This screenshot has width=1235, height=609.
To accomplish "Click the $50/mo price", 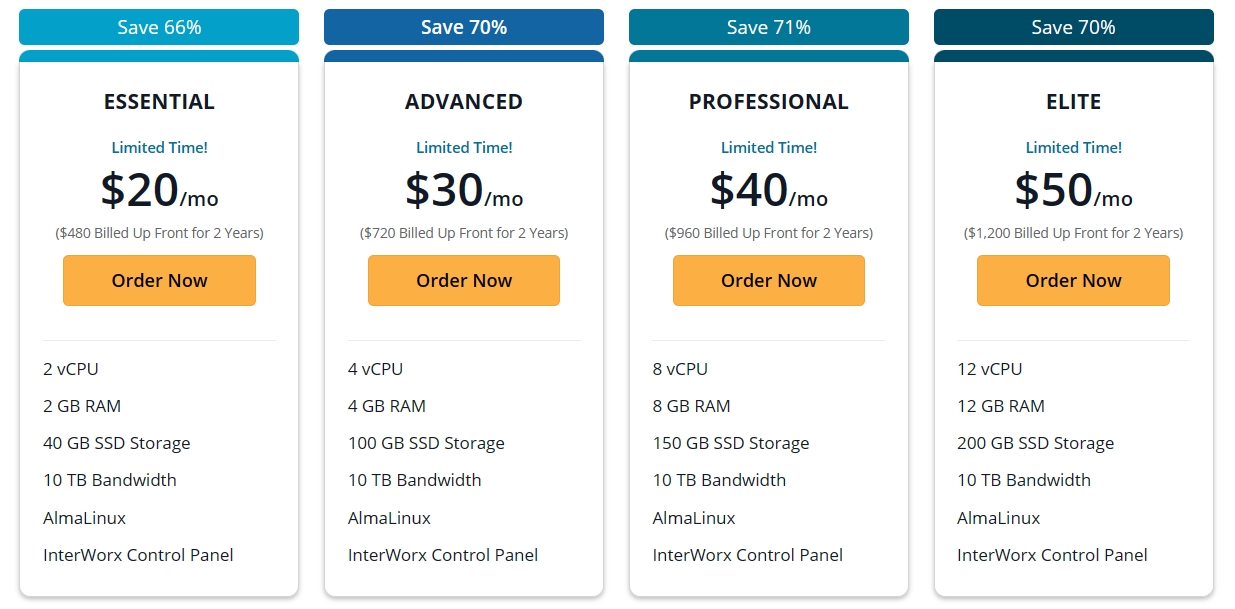I will click(1073, 190).
